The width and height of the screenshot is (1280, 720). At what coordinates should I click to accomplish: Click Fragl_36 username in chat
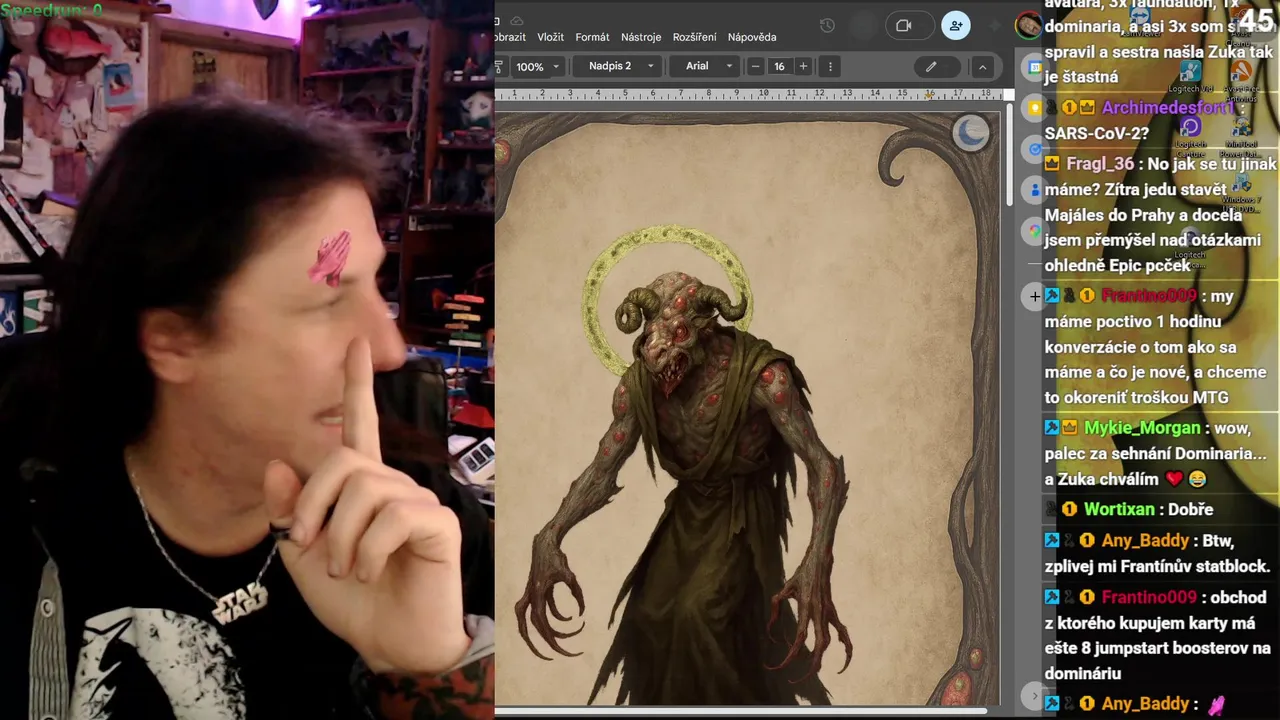point(1099,163)
